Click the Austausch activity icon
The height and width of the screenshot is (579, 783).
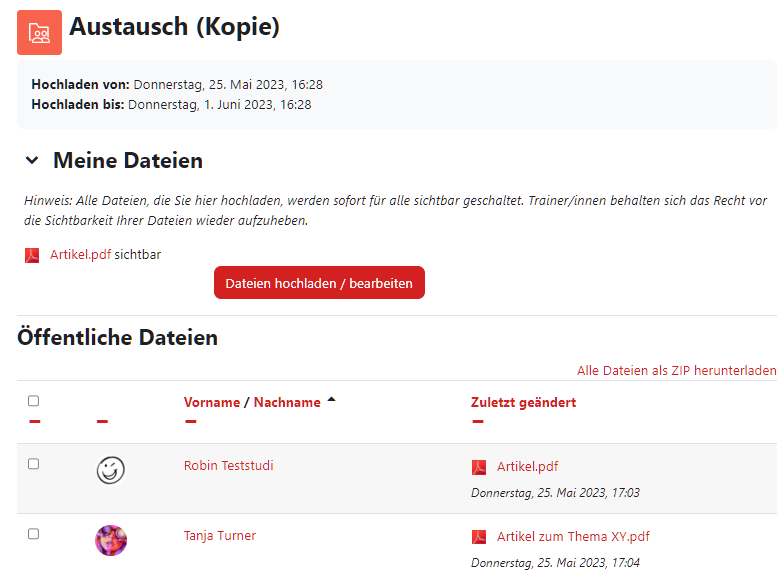pyautogui.click(x=39, y=32)
